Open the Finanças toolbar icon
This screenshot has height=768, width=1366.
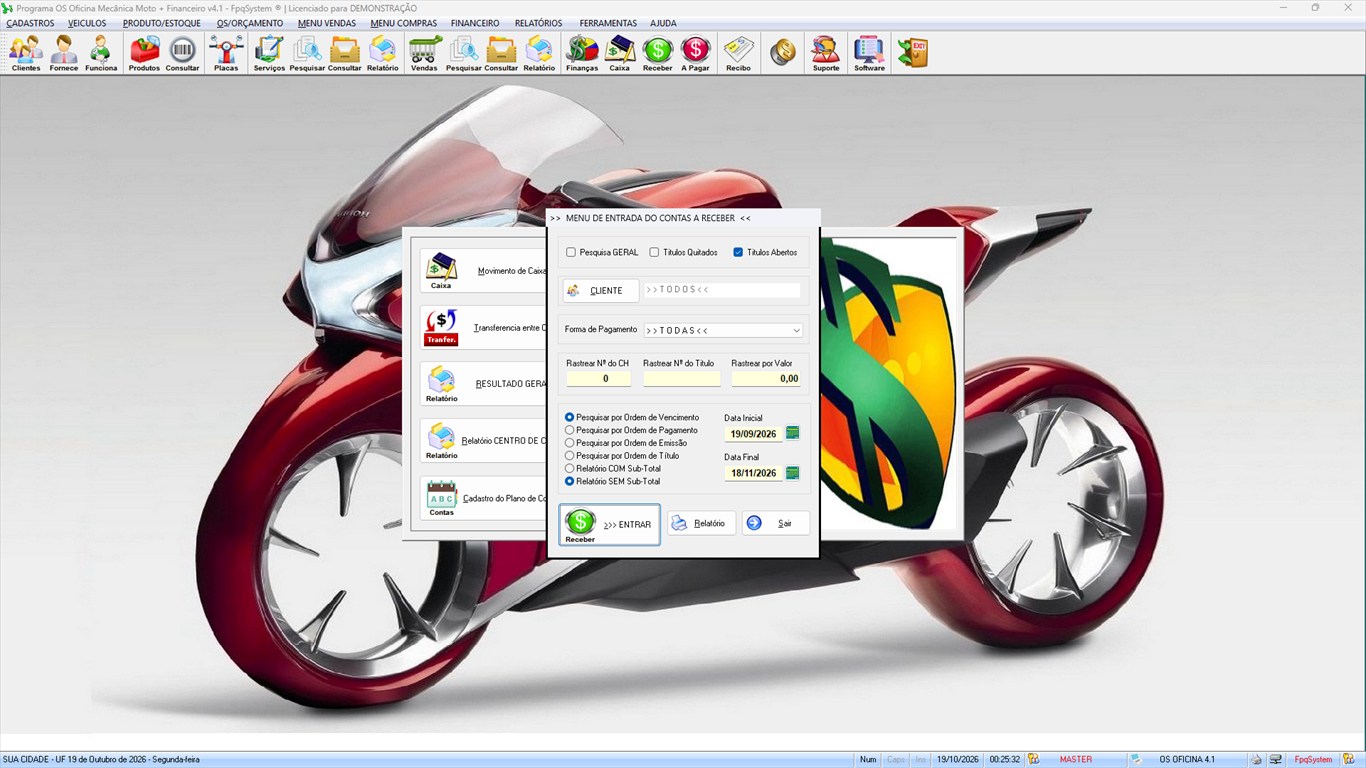(582, 53)
